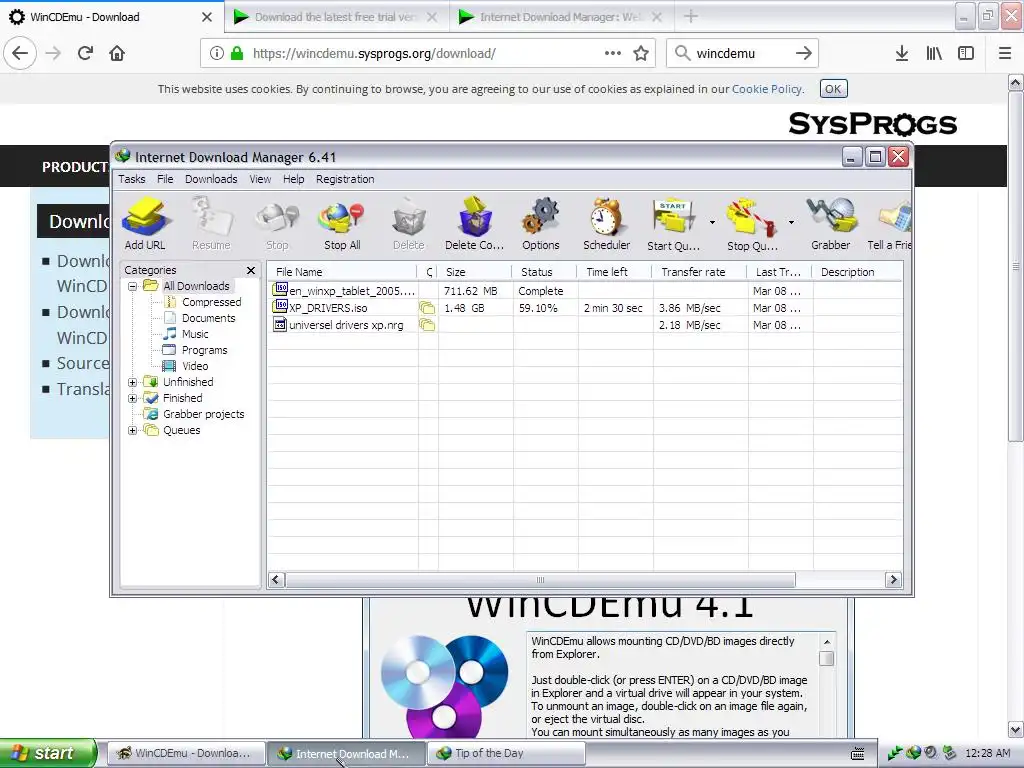
Task: Expand the Finished category node
Action: [x=133, y=398]
